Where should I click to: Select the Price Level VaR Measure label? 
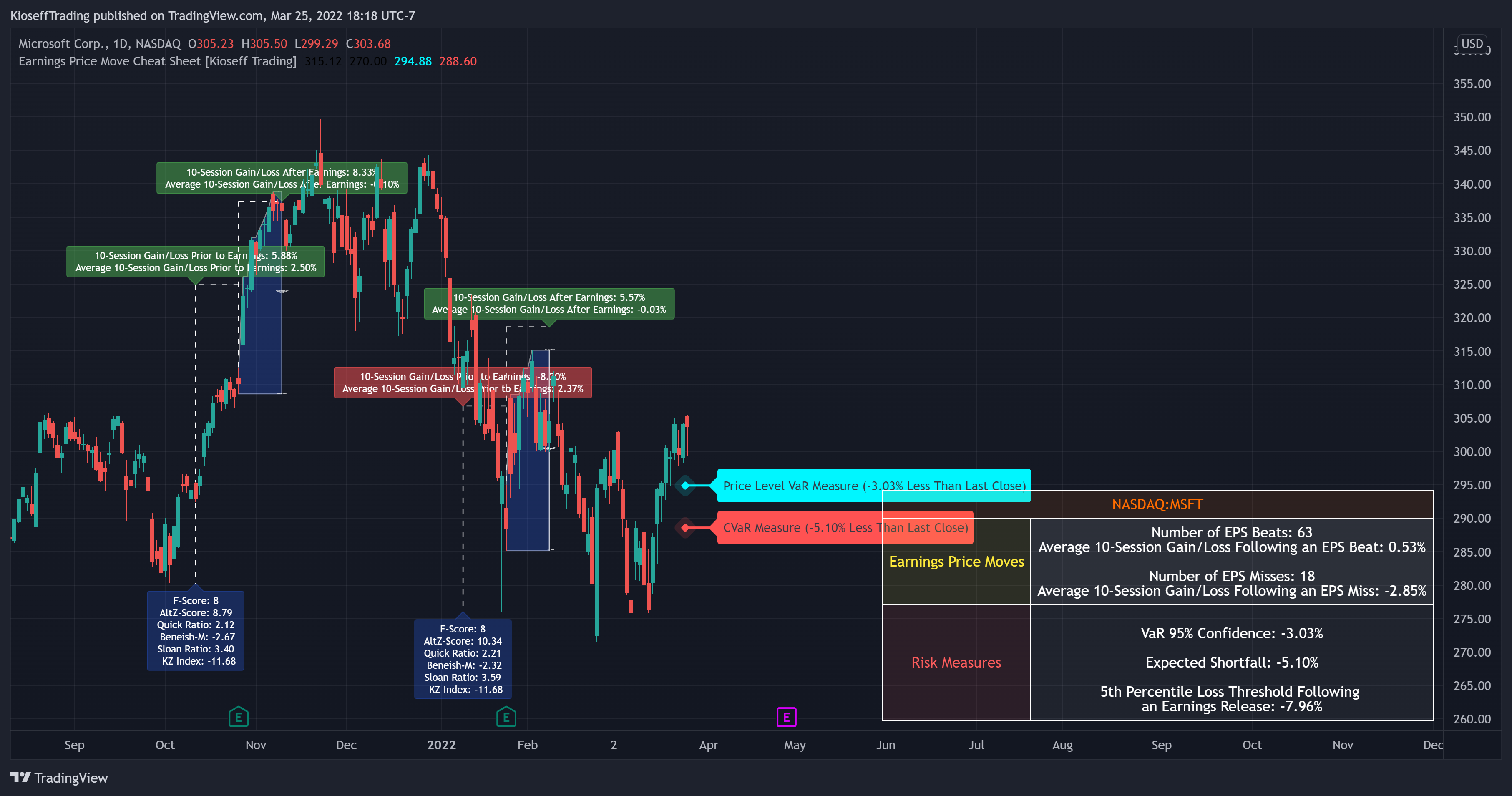[874, 486]
